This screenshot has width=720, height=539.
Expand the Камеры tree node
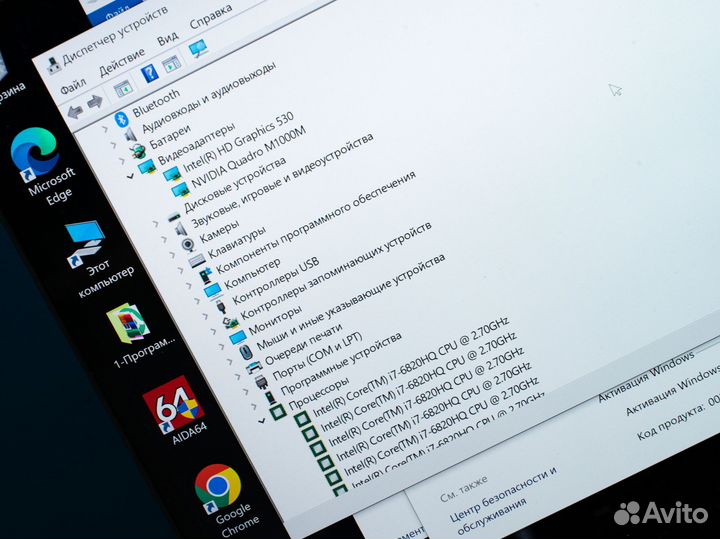(172, 254)
